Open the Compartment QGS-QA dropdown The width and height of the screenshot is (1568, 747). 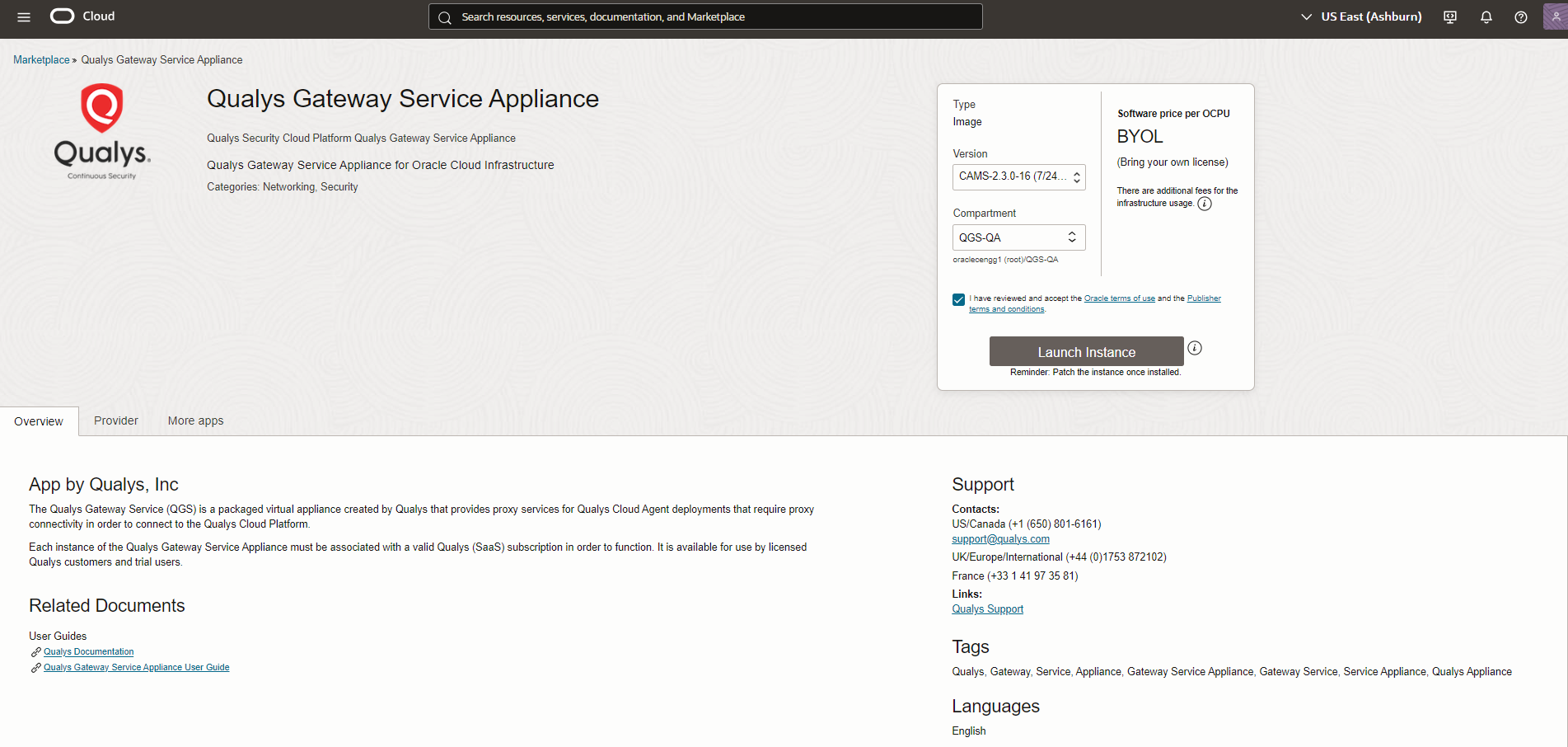[1018, 237]
